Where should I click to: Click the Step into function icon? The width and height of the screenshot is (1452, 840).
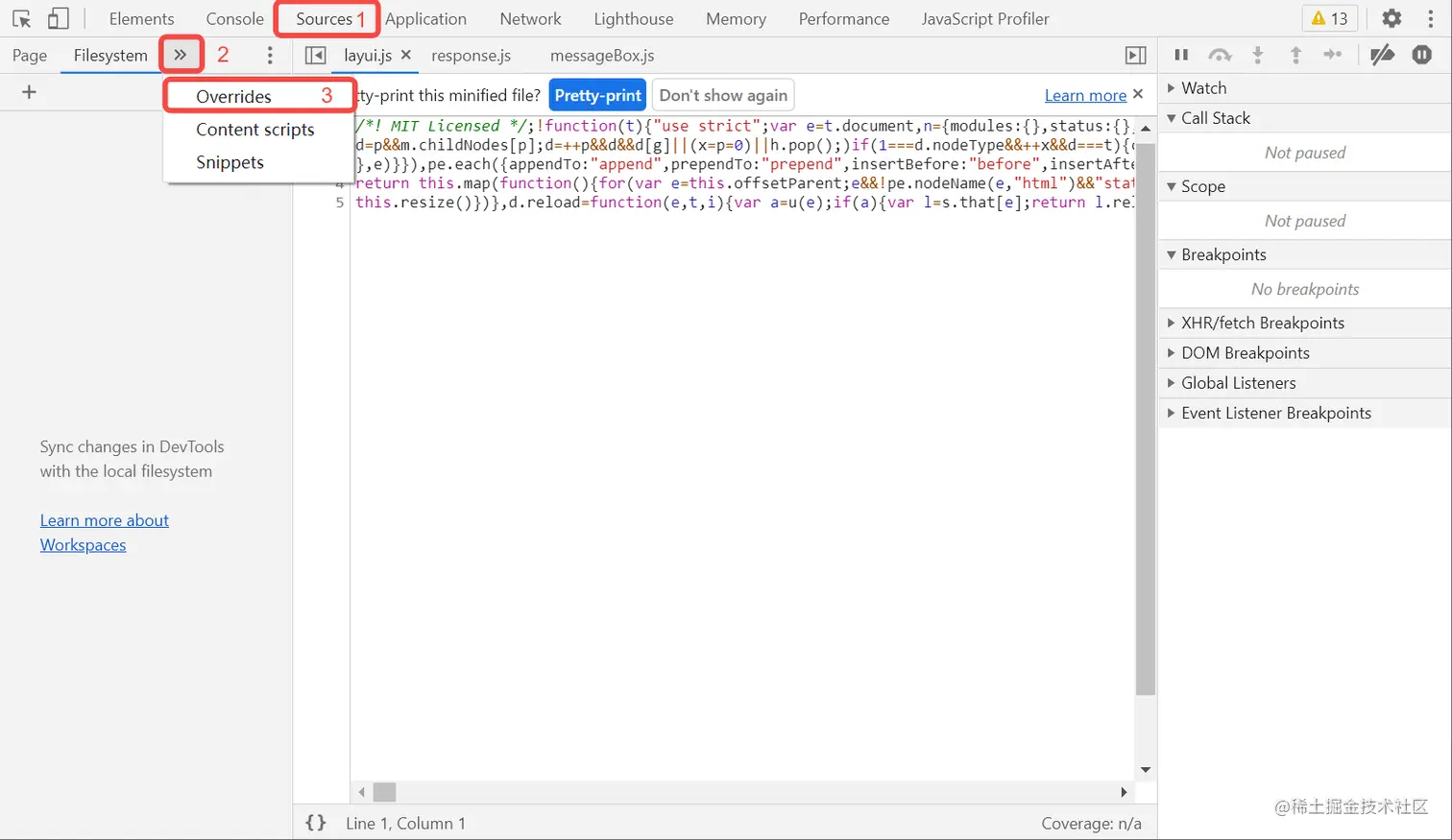1258,55
